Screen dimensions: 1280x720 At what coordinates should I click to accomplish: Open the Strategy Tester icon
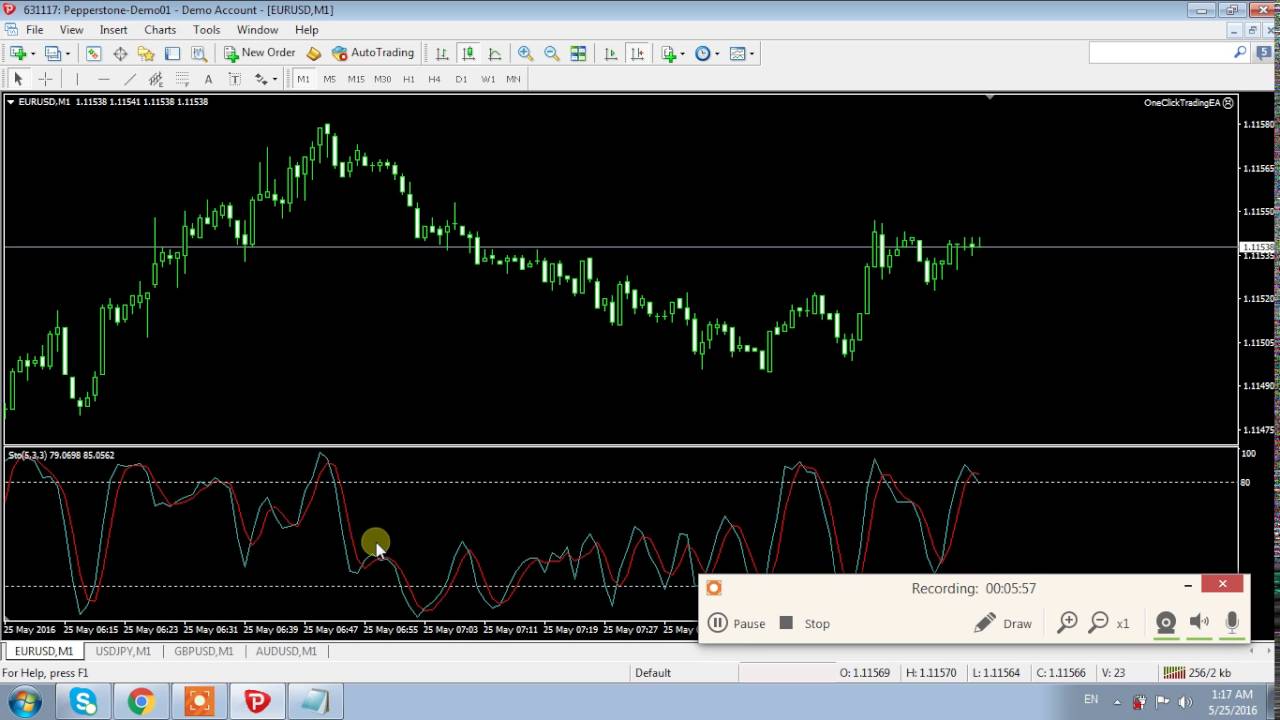click(x=199, y=53)
